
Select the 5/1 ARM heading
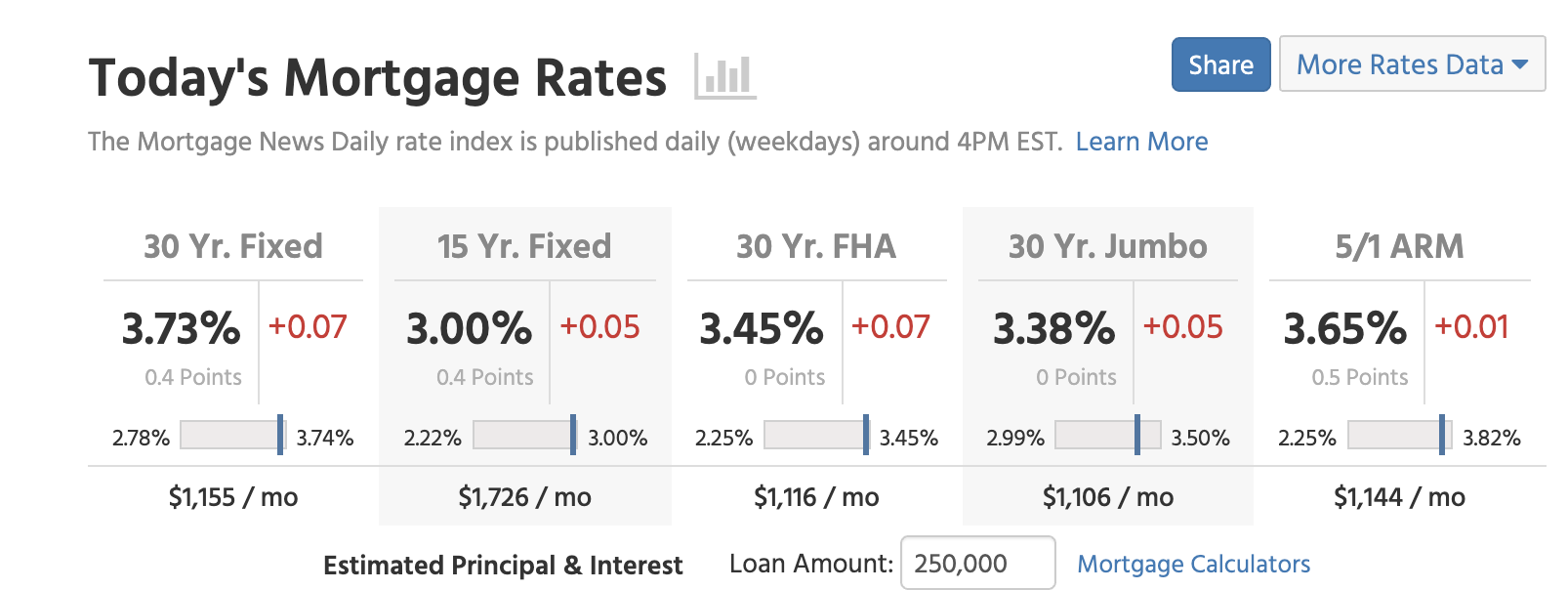[x=1399, y=246]
